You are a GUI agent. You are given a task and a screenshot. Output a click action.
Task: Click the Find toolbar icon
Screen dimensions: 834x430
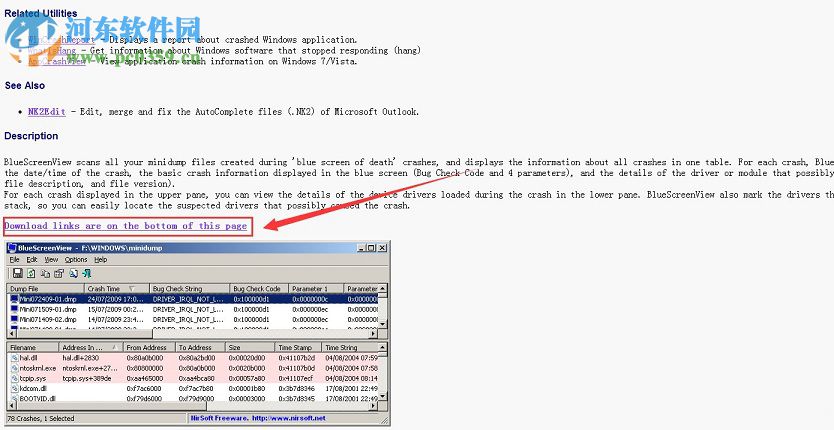click(73, 273)
